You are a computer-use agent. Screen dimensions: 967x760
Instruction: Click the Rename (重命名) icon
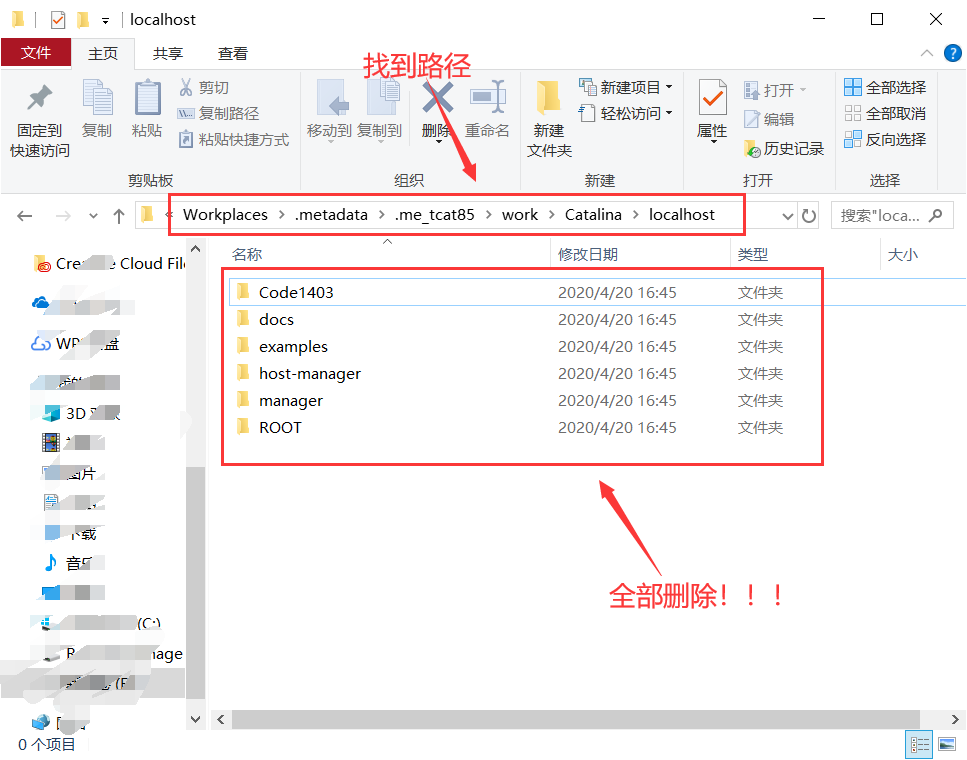pyautogui.click(x=487, y=110)
